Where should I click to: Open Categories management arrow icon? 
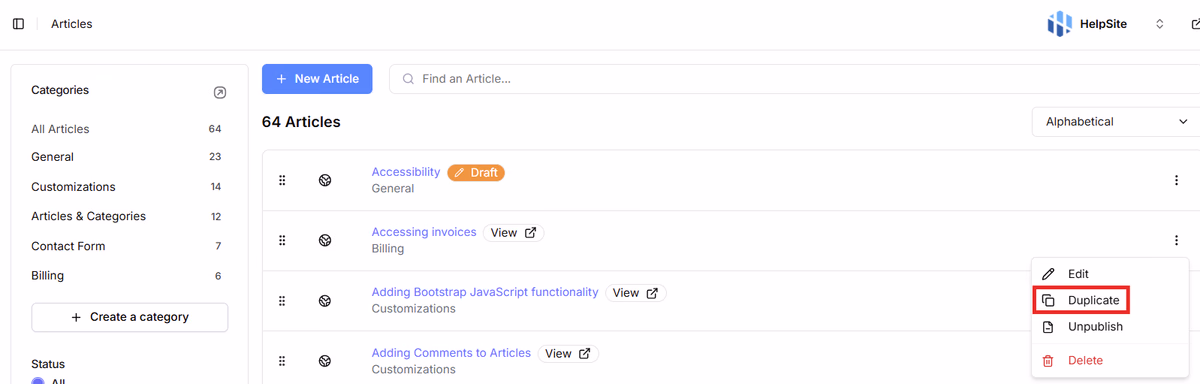[x=220, y=93]
